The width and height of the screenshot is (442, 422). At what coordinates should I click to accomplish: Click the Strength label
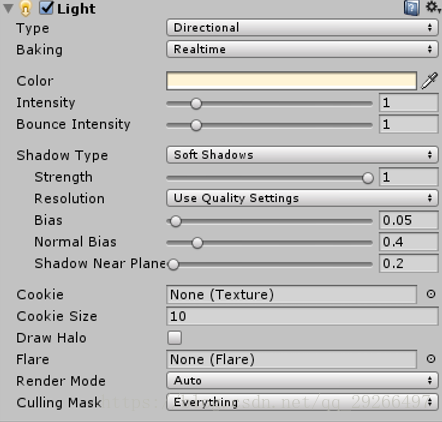click(63, 177)
